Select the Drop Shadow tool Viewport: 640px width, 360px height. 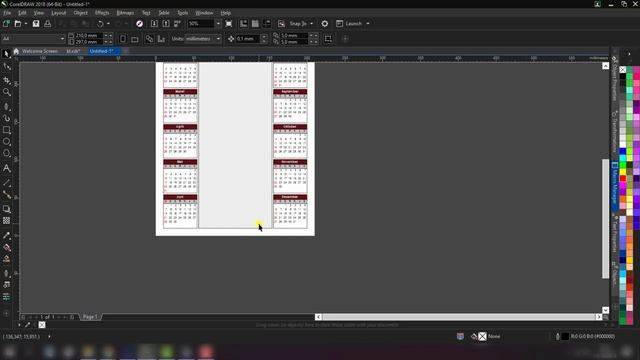click(7, 209)
